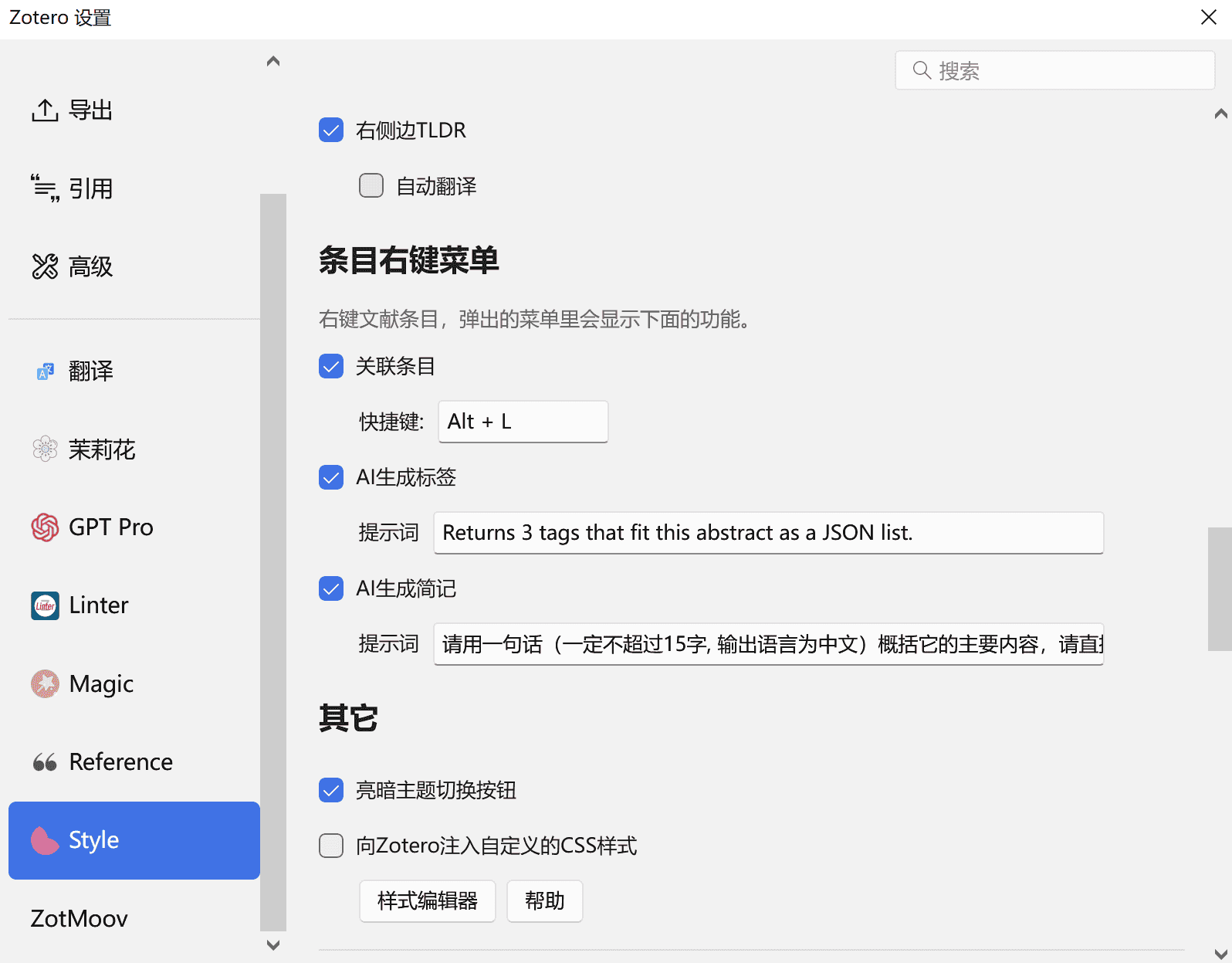Open the Magic settings pane
The image size is (1232, 963).
(x=134, y=683)
